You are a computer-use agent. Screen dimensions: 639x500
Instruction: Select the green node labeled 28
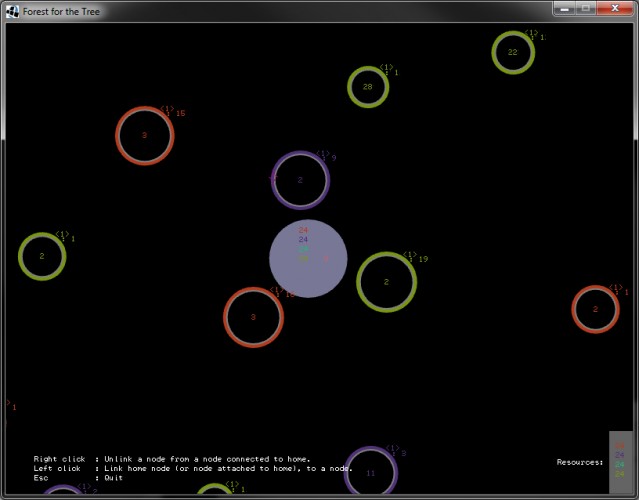368,87
